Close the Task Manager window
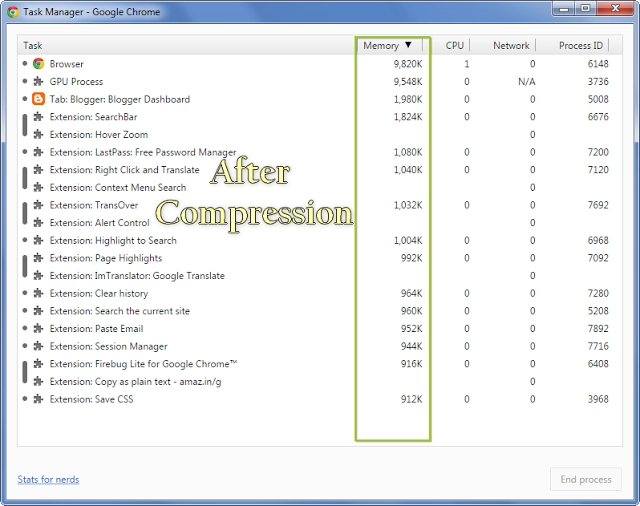Screen dimensions: 640x506 pyautogui.click(x=615, y=8)
